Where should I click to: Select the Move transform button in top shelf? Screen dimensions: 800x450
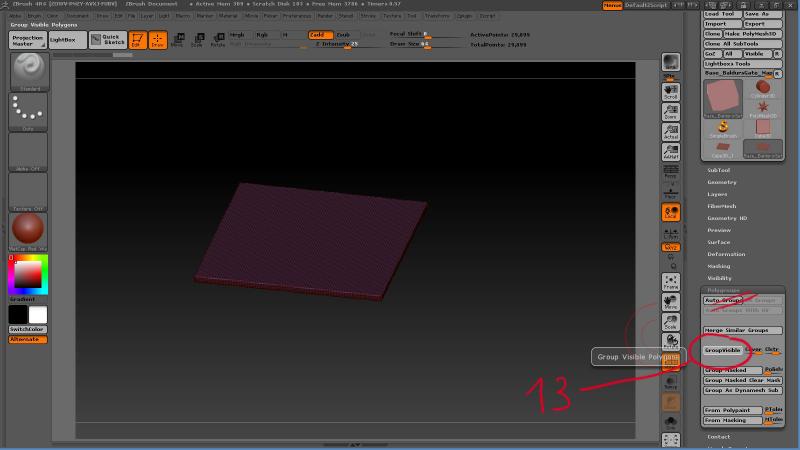point(178,40)
